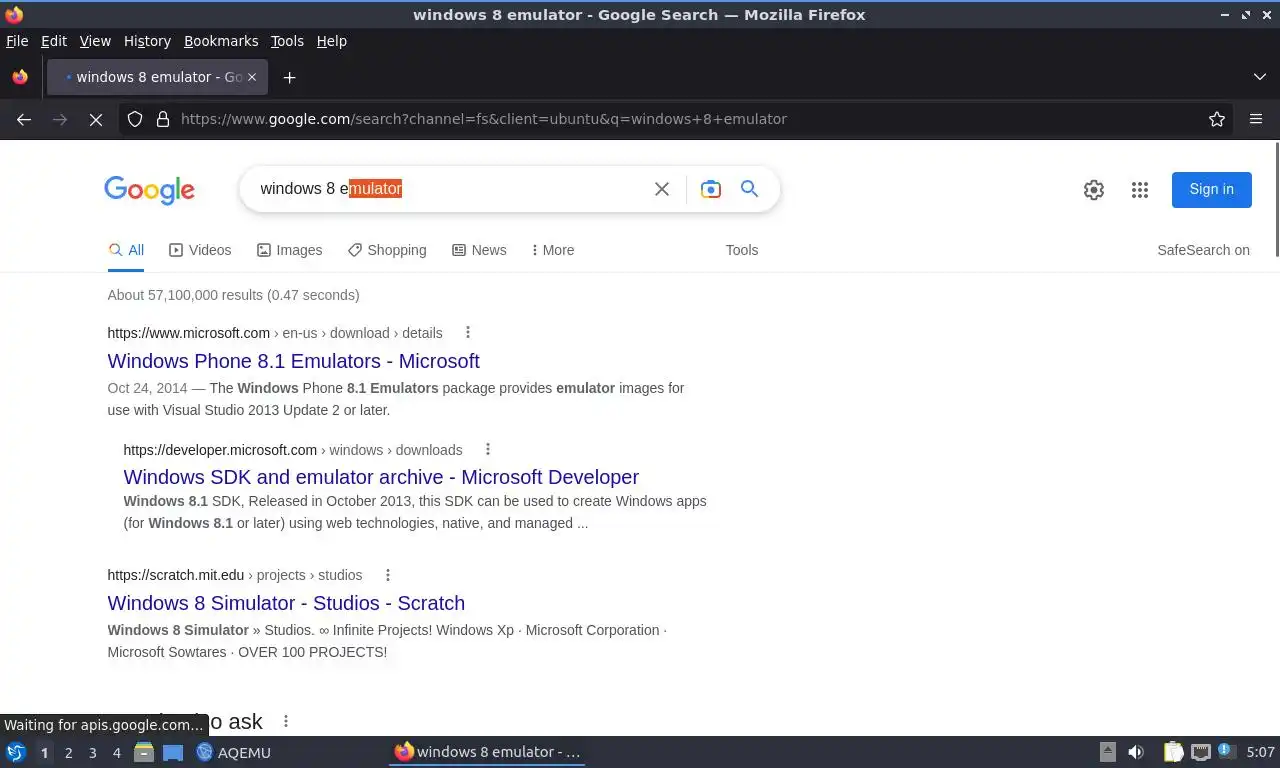
Task: Click the site security padlock icon
Action: coord(163,119)
